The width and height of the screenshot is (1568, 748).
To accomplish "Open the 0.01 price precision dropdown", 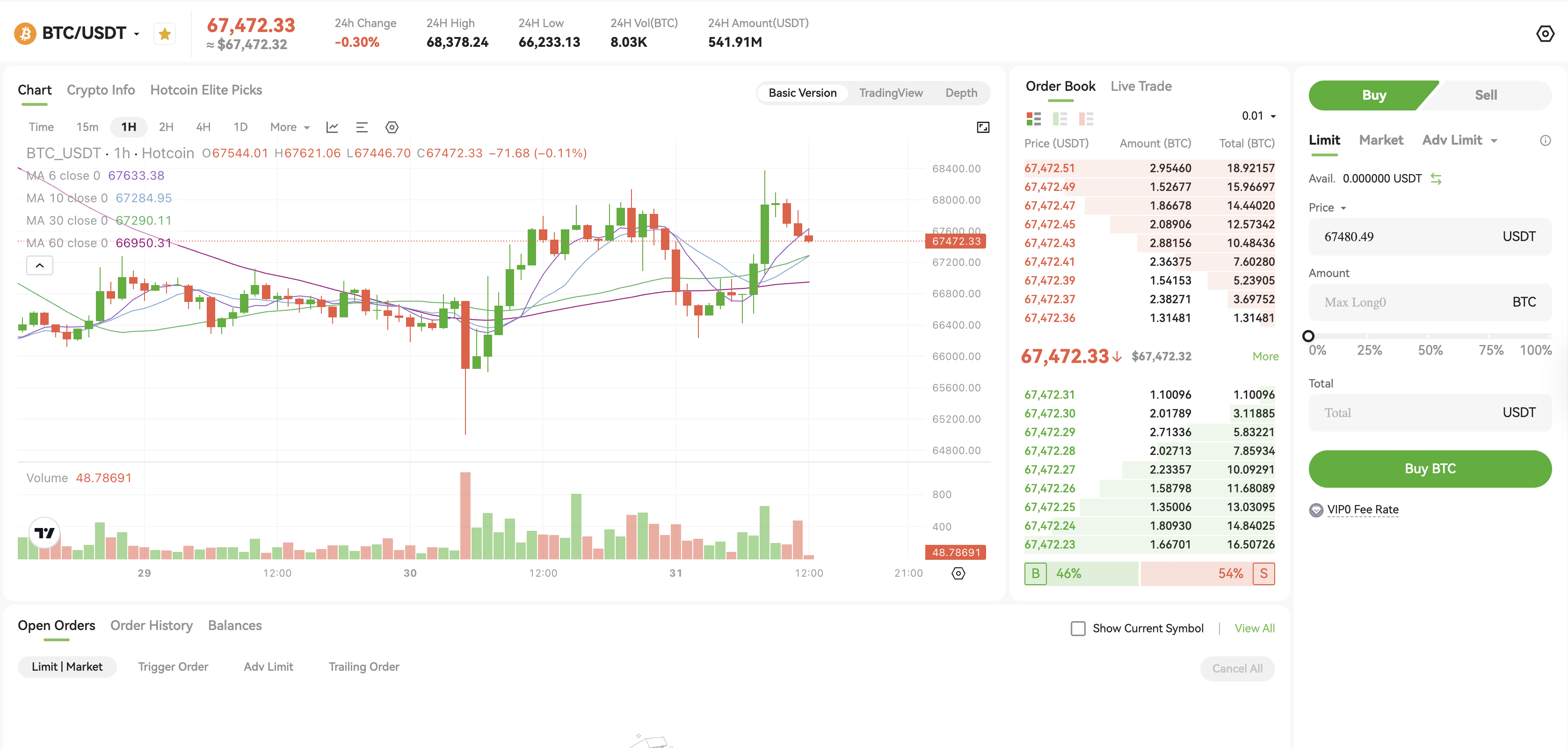I will click(x=1258, y=116).
